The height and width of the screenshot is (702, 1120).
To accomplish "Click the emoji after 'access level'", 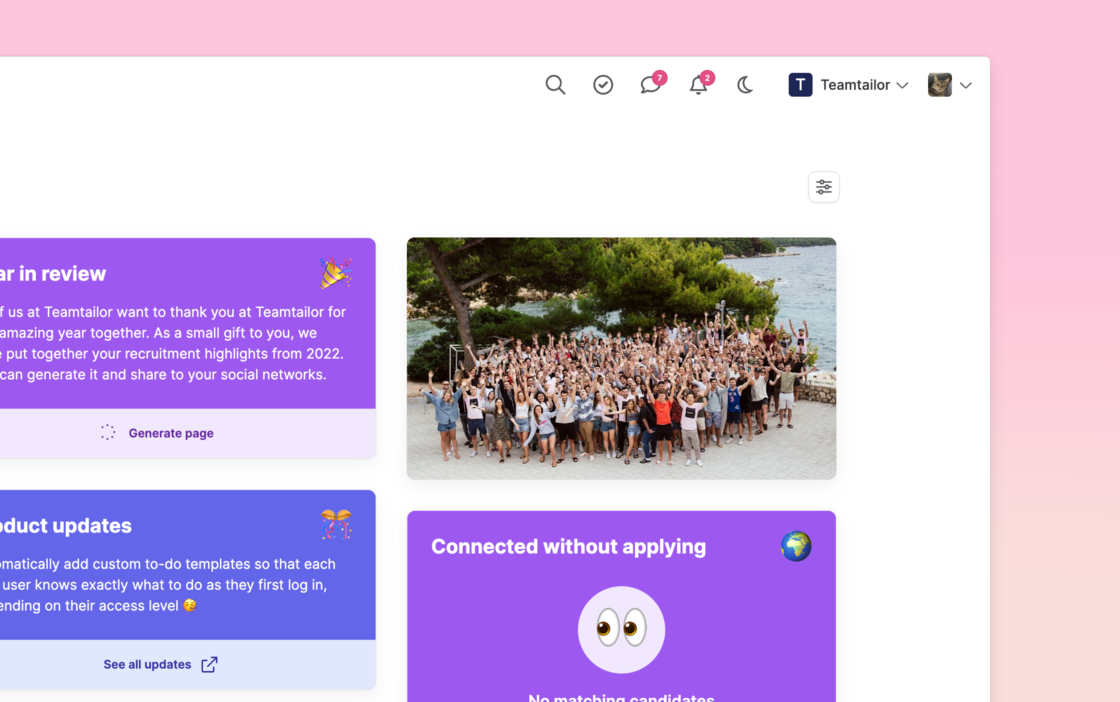I will 189,606.
